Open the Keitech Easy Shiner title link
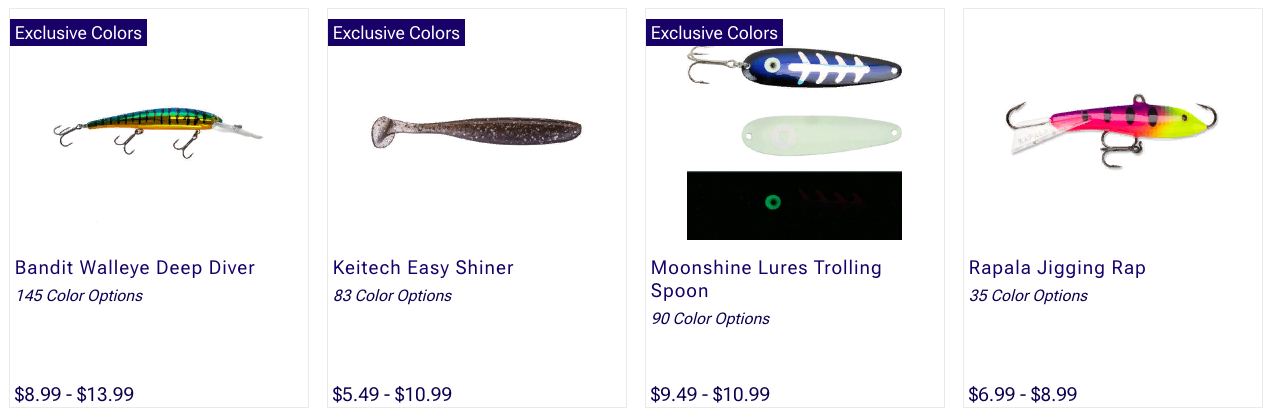Screen dimensions: 1275x417 [423, 268]
